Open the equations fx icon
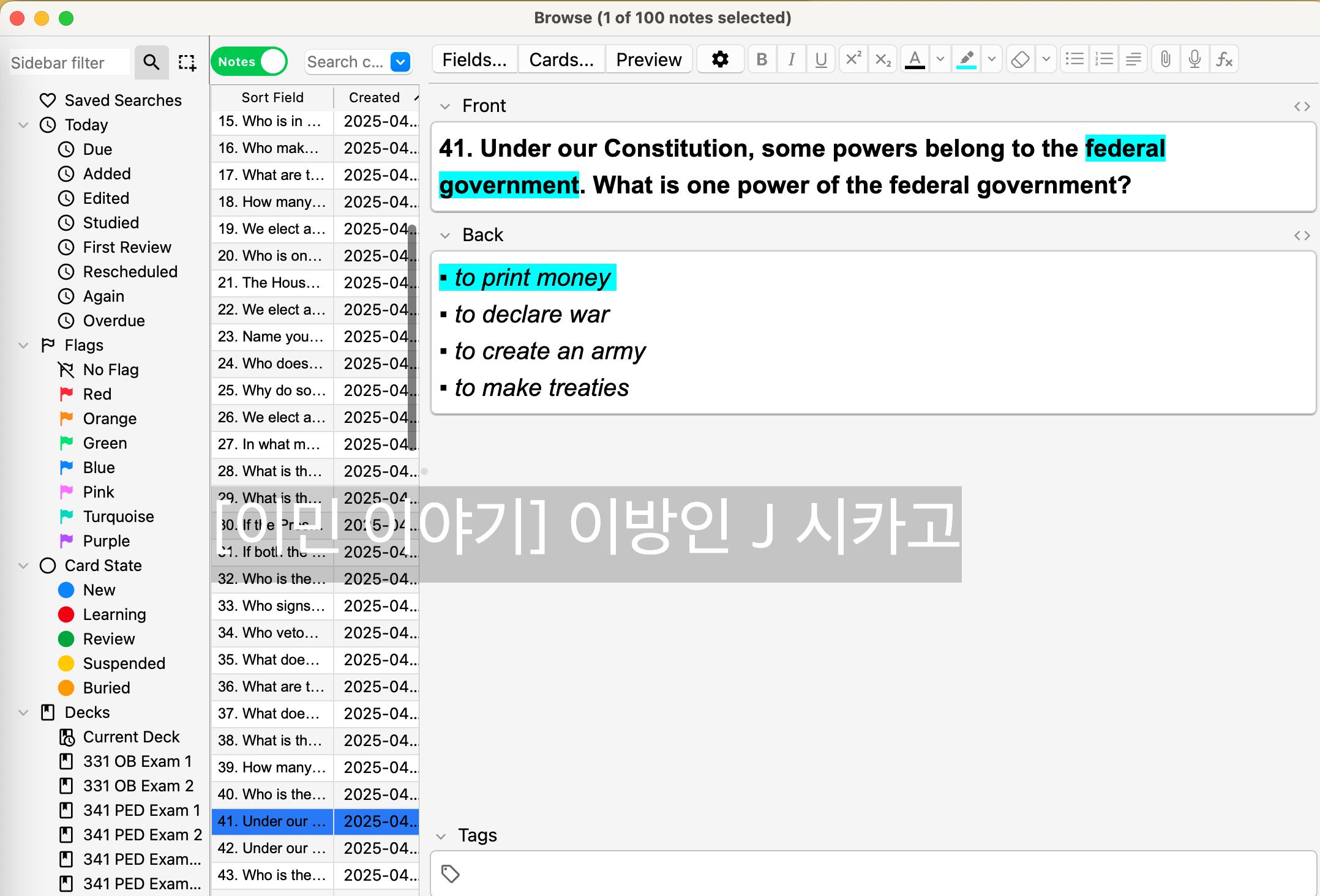The image size is (1320, 896). pyautogui.click(x=1224, y=59)
